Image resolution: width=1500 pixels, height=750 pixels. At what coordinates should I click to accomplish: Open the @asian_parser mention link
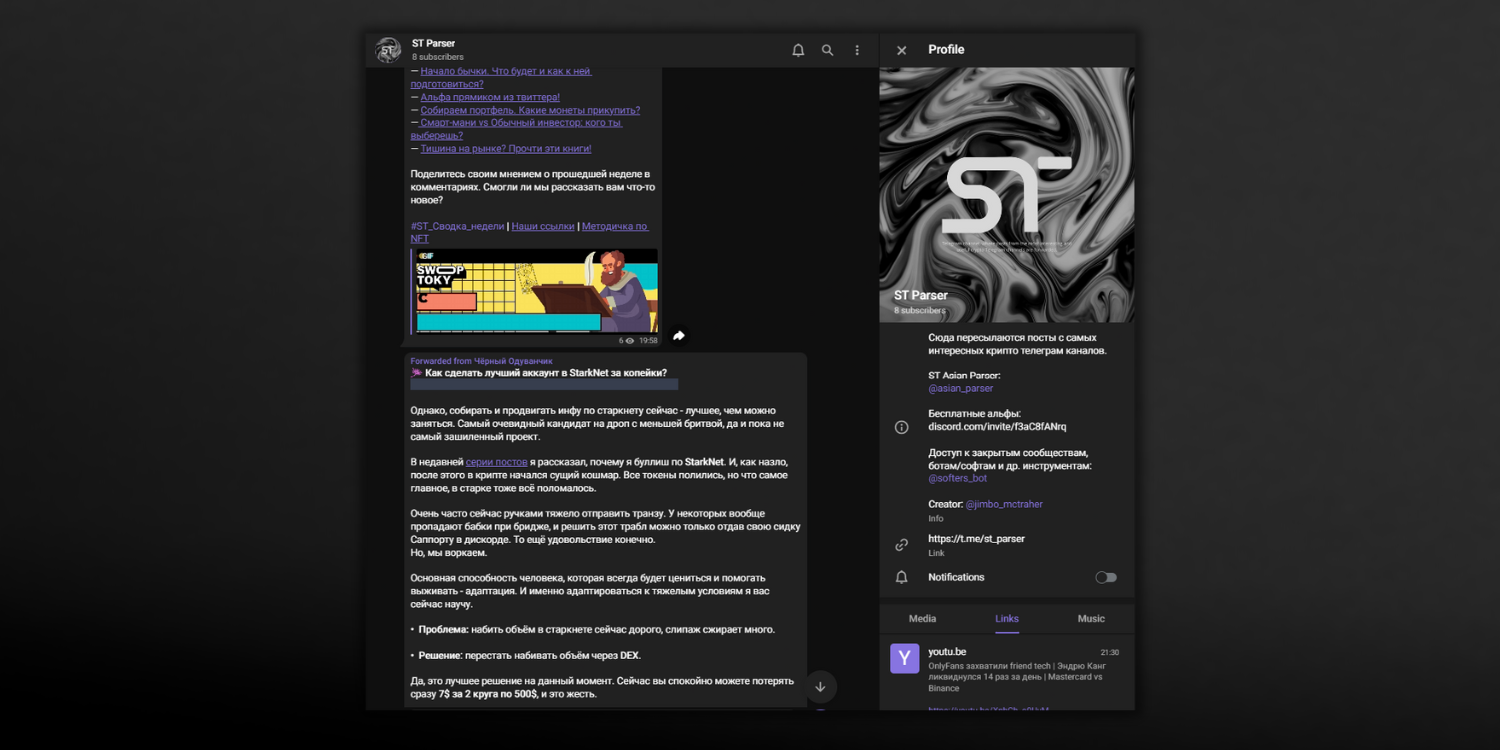click(x=961, y=388)
